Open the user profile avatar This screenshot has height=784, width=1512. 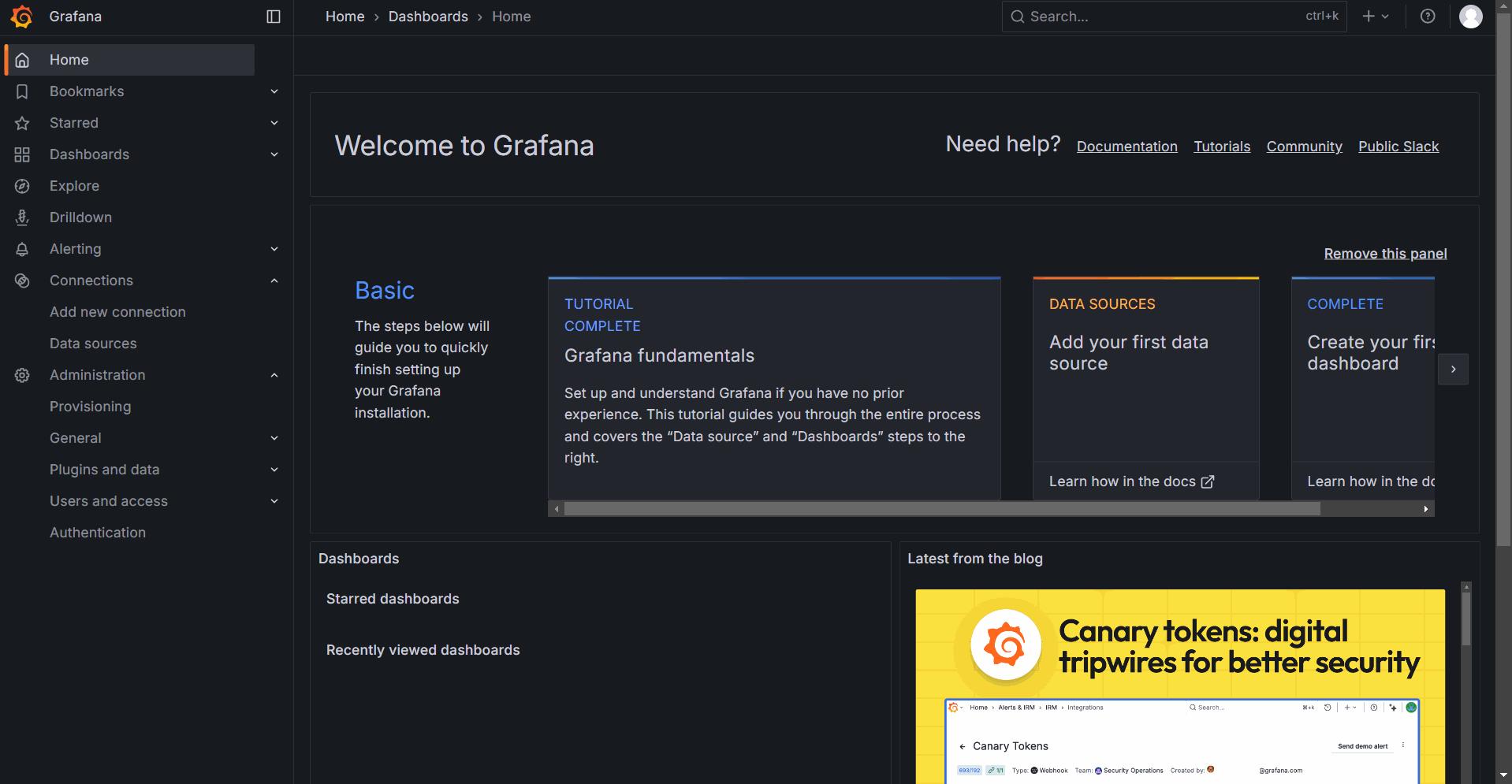coord(1470,17)
